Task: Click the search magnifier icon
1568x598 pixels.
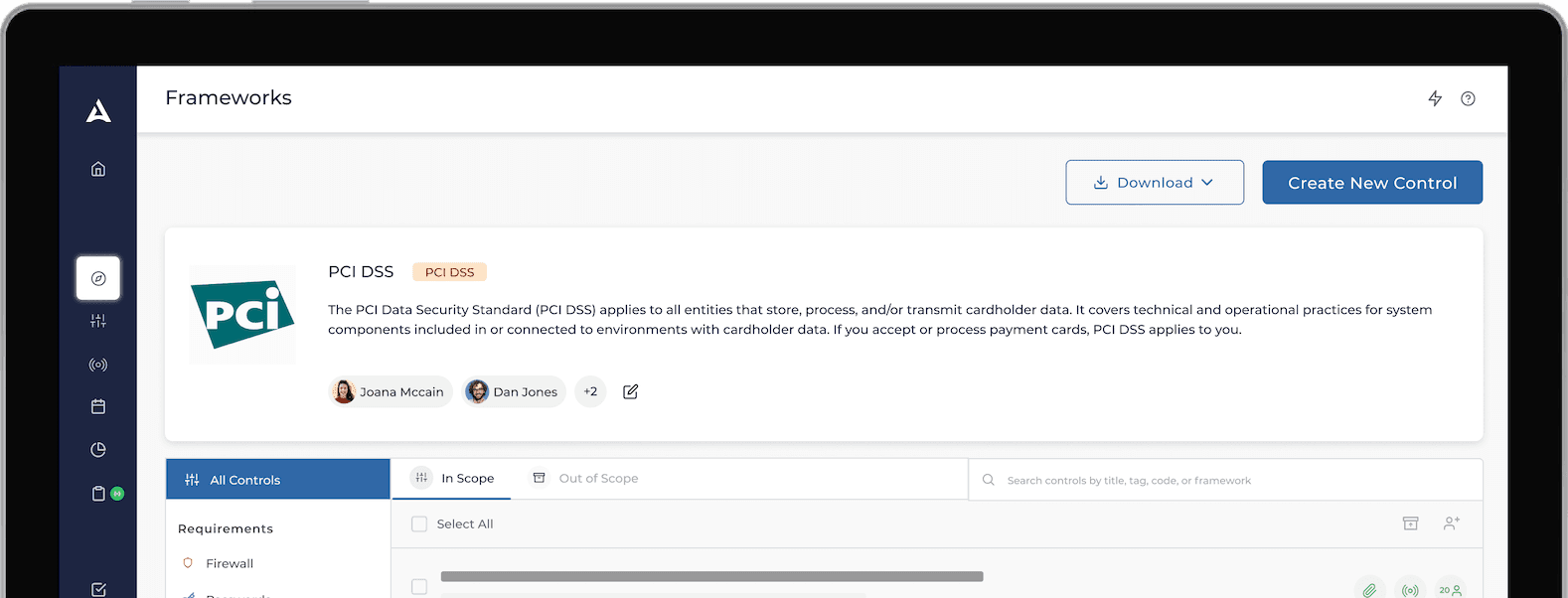Action: [989, 480]
